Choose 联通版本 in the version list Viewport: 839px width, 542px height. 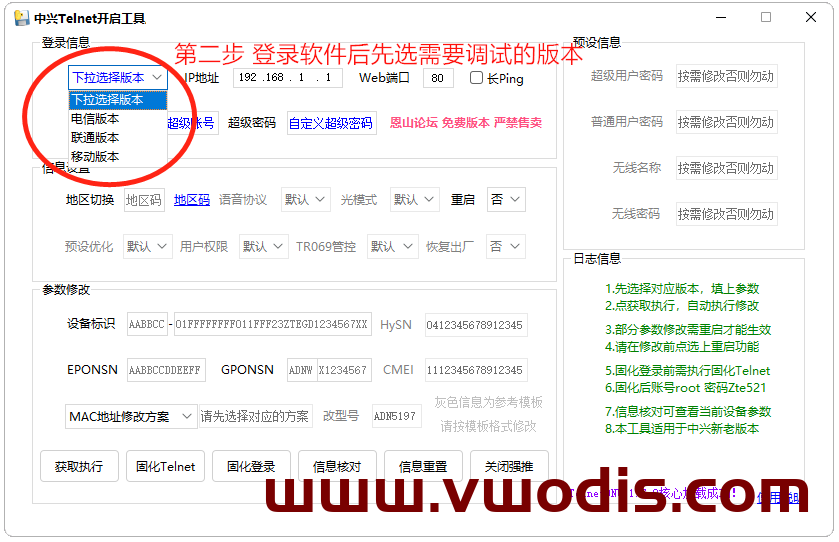[x=118, y=138]
